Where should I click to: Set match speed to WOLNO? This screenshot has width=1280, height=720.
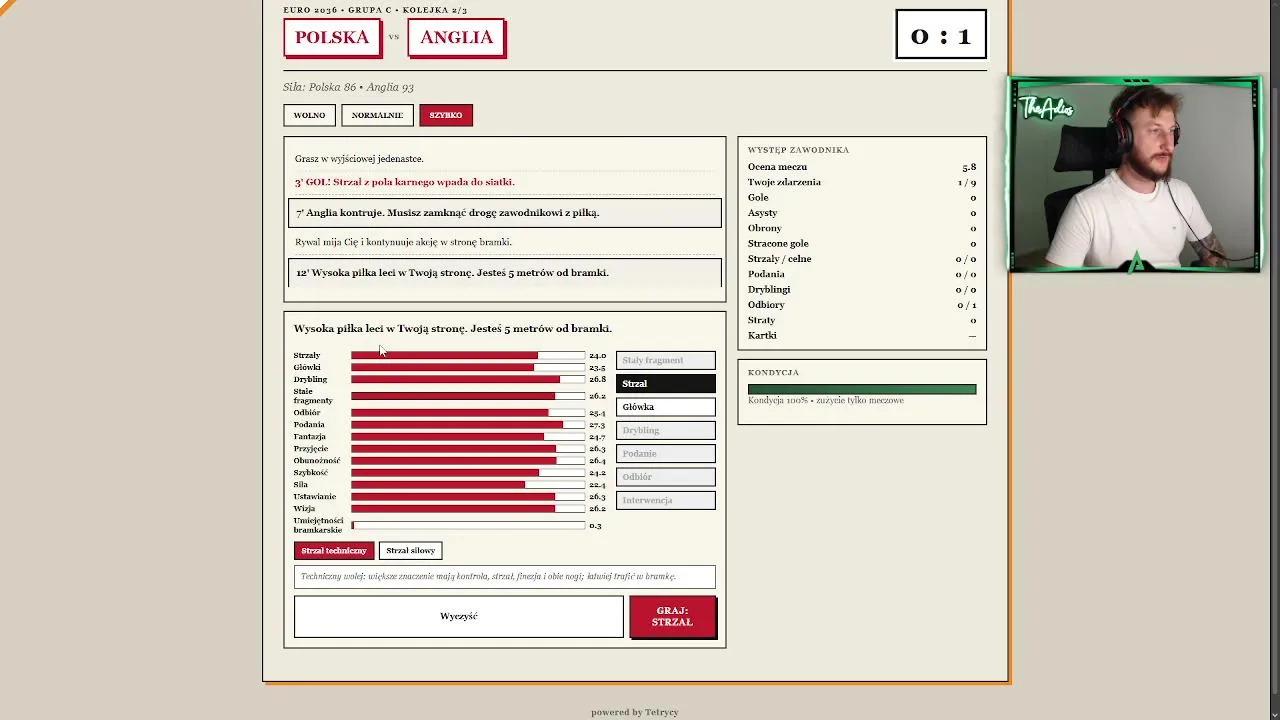pyautogui.click(x=309, y=115)
